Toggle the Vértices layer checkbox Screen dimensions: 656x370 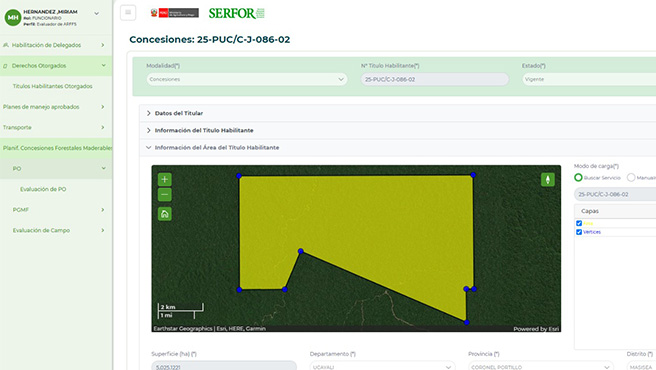tap(579, 232)
